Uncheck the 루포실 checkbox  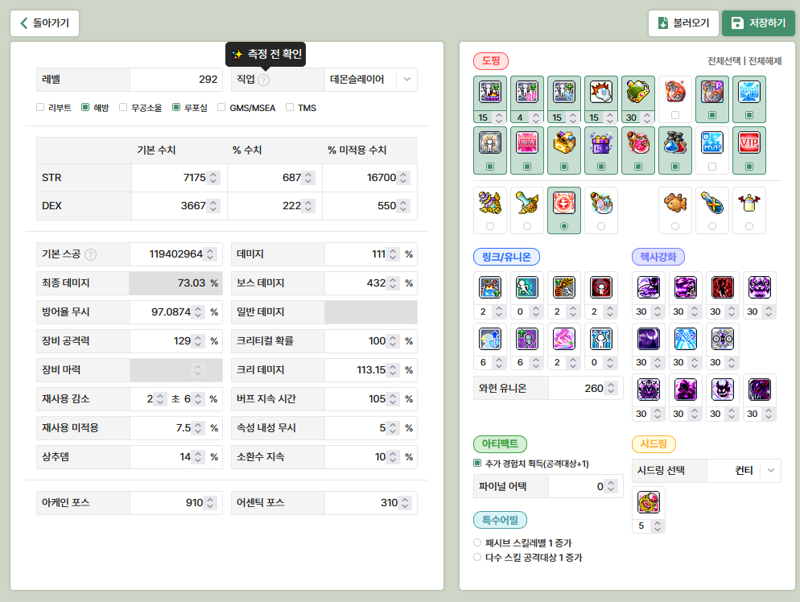pyautogui.click(x=176, y=107)
